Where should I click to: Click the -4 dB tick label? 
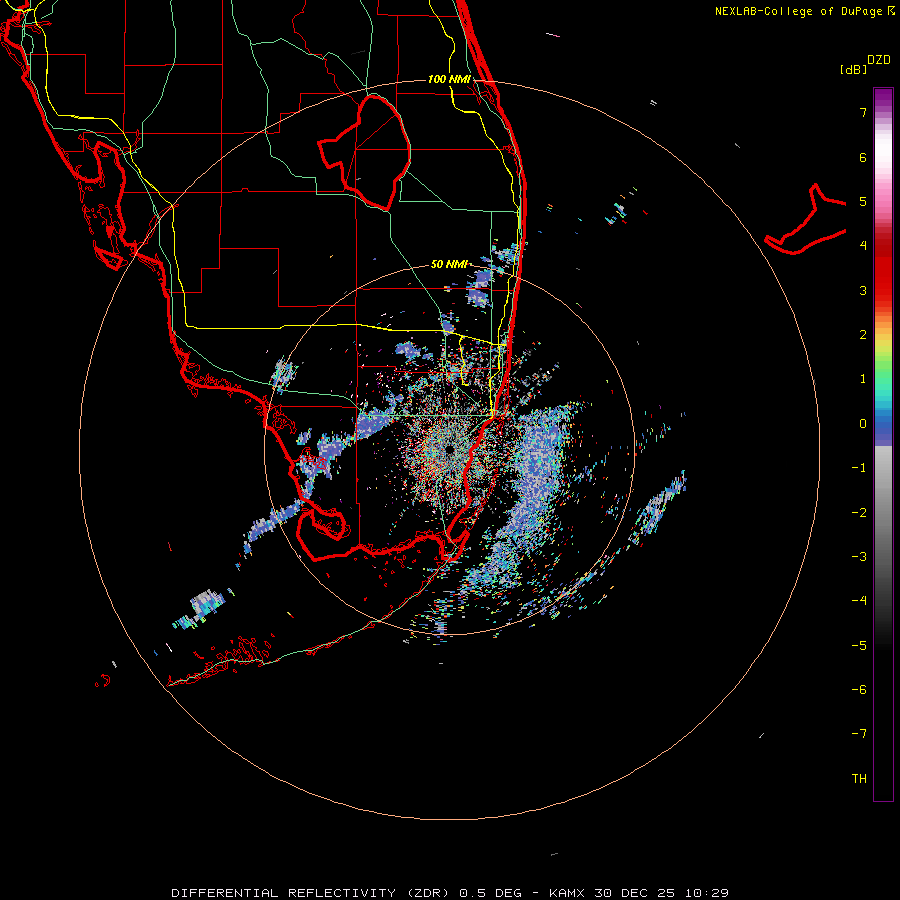tap(859, 601)
